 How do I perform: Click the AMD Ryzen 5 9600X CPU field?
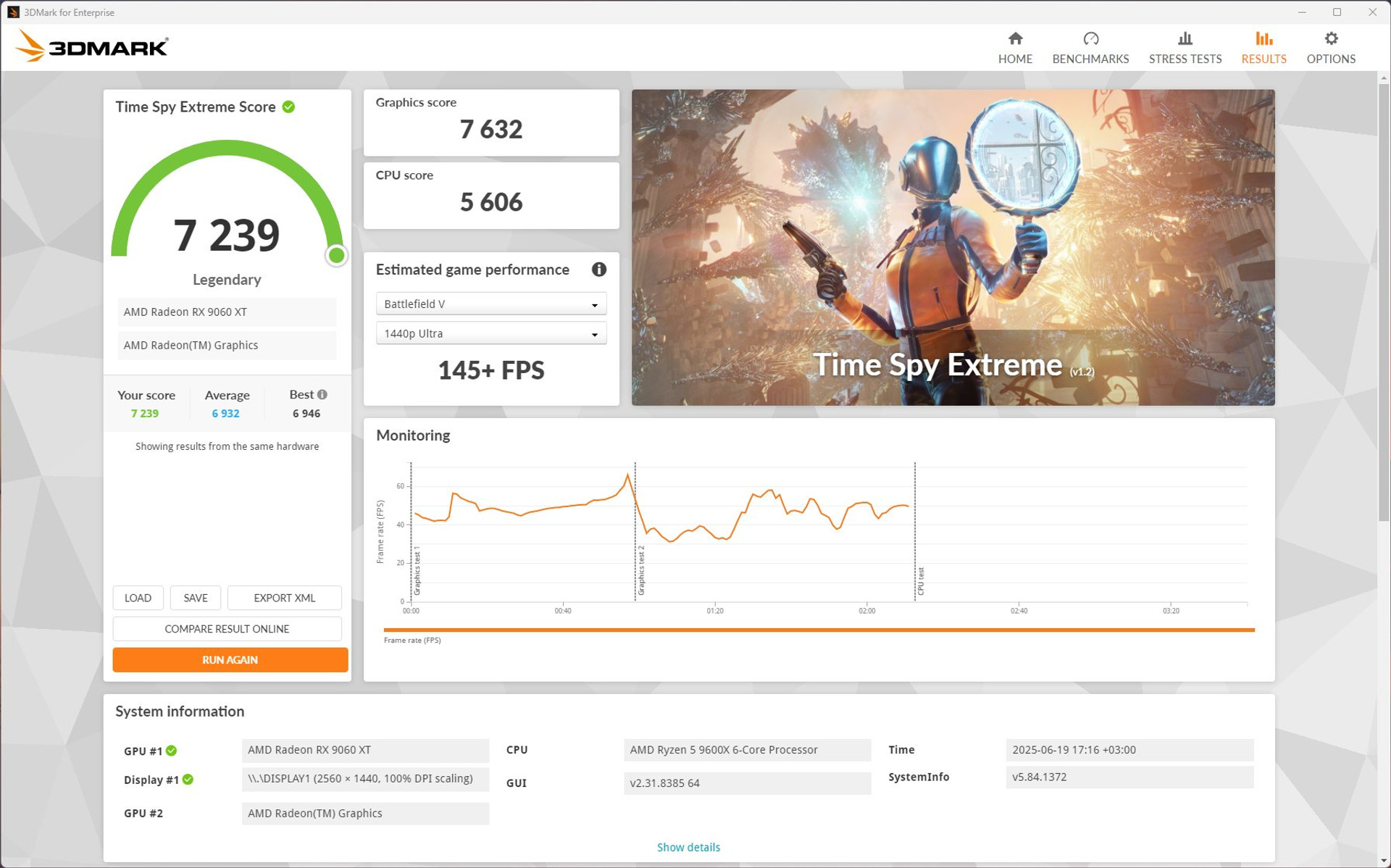[747, 750]
